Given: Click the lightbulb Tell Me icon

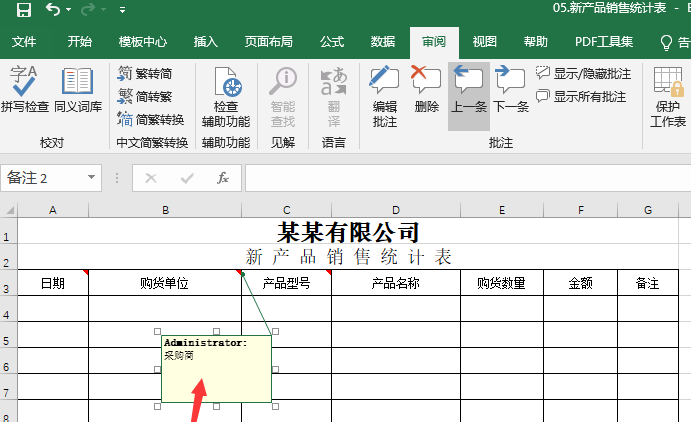Looking at the screenshot, I should tap(666, 43).
